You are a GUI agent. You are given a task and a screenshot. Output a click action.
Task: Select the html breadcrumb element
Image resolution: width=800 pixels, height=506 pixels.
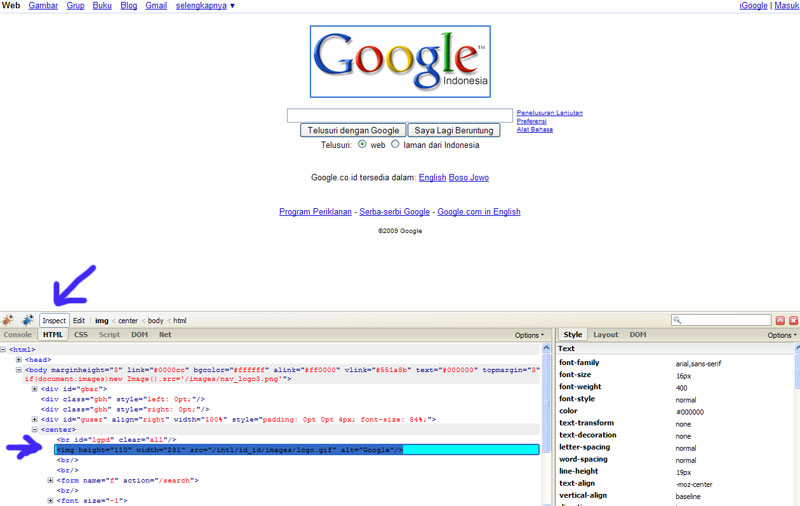180,321
